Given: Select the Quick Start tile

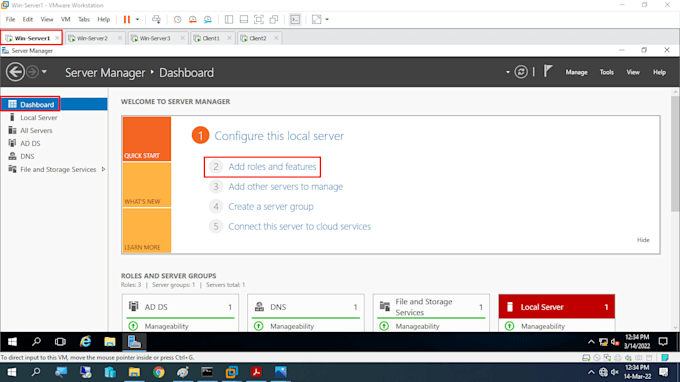Looking at the screenshot, I should 147,139.
